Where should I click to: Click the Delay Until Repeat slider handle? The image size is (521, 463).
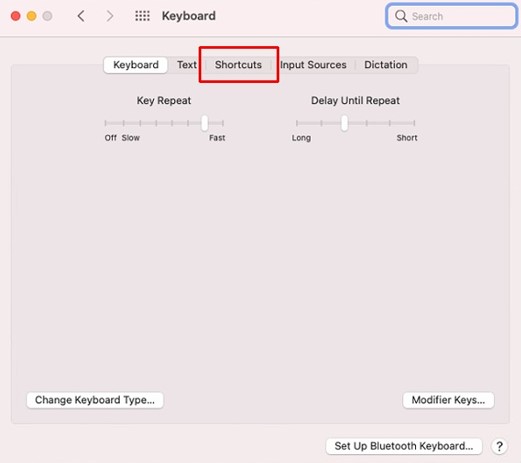tap(344, 123)
